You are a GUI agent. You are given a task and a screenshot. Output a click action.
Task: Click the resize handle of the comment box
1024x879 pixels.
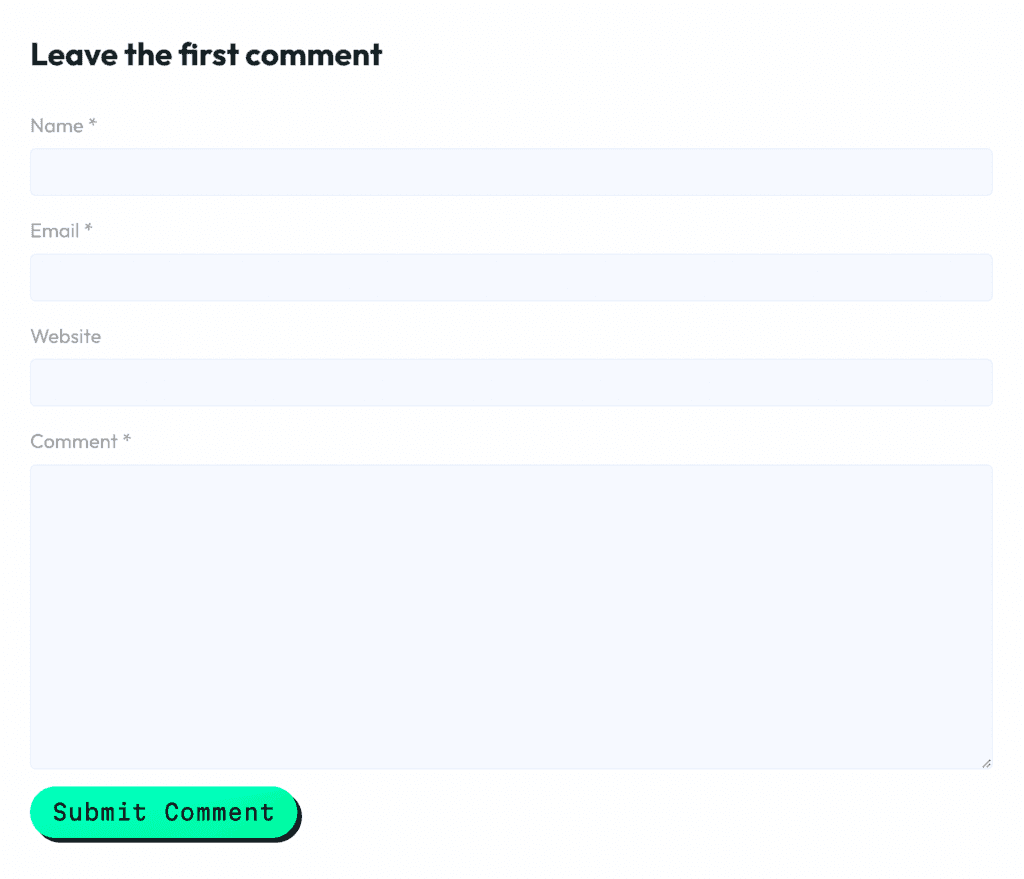[985, 761]
